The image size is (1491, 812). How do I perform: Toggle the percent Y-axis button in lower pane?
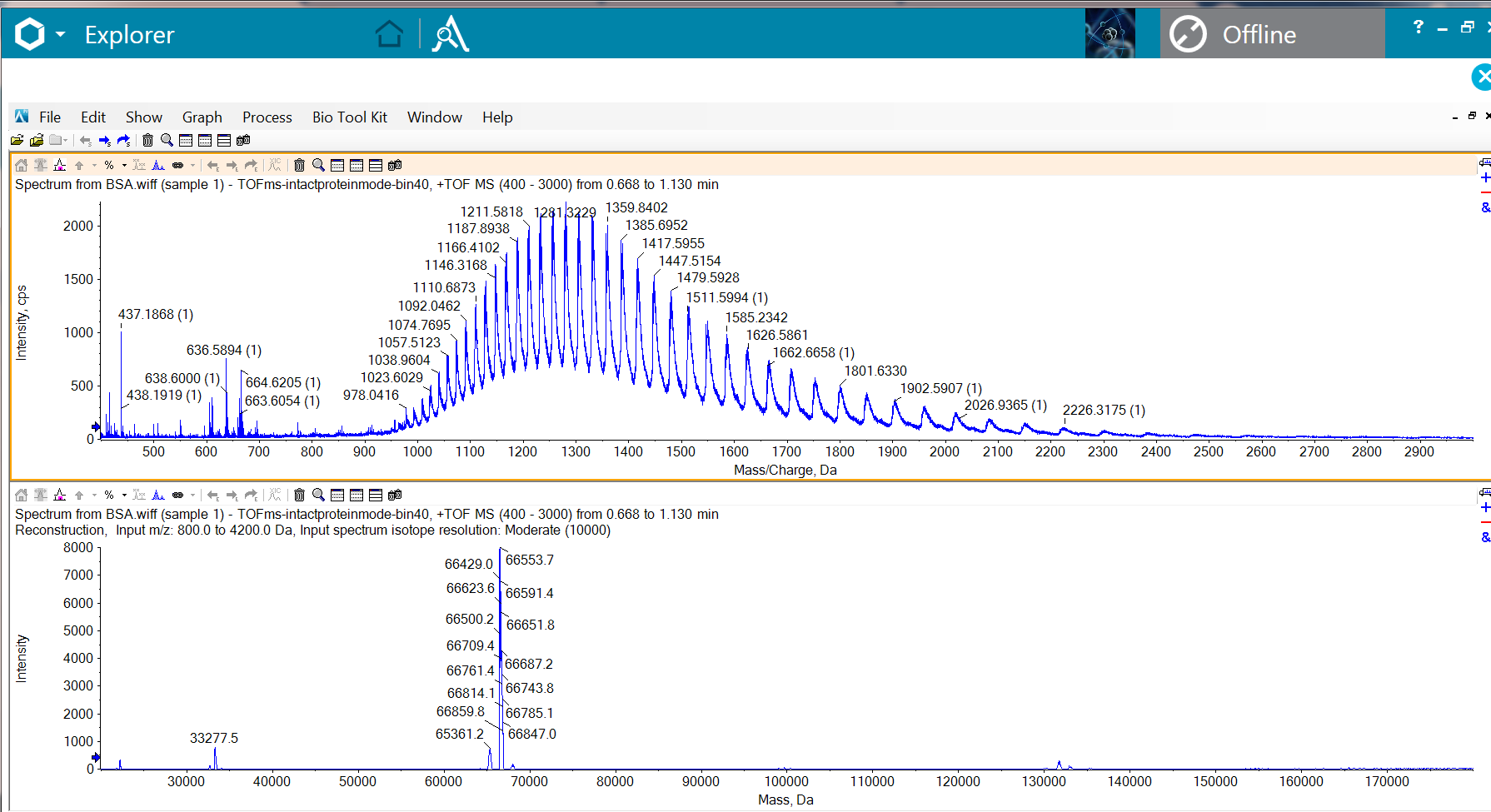click(109, 496)
